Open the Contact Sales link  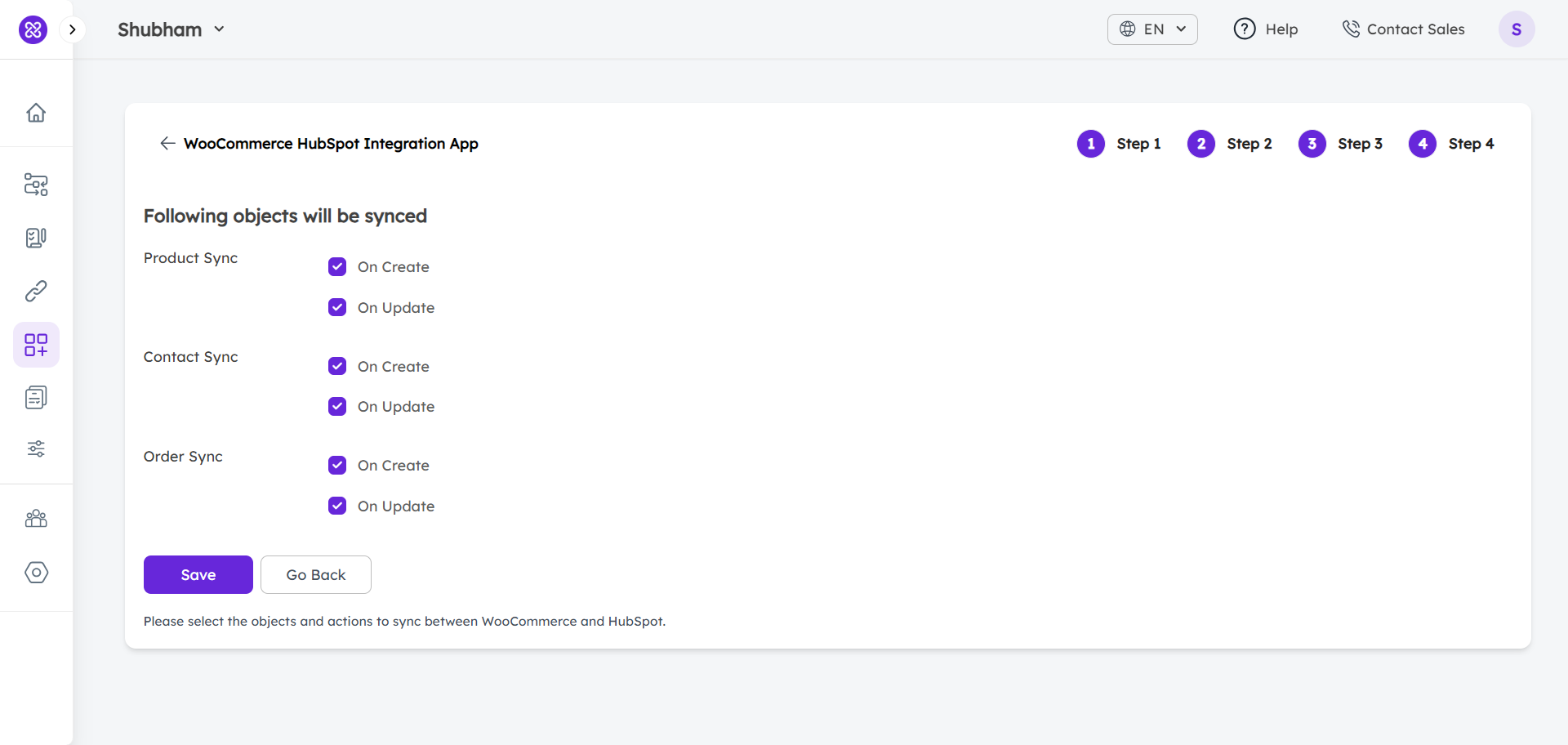click(x=1415, y=29)
